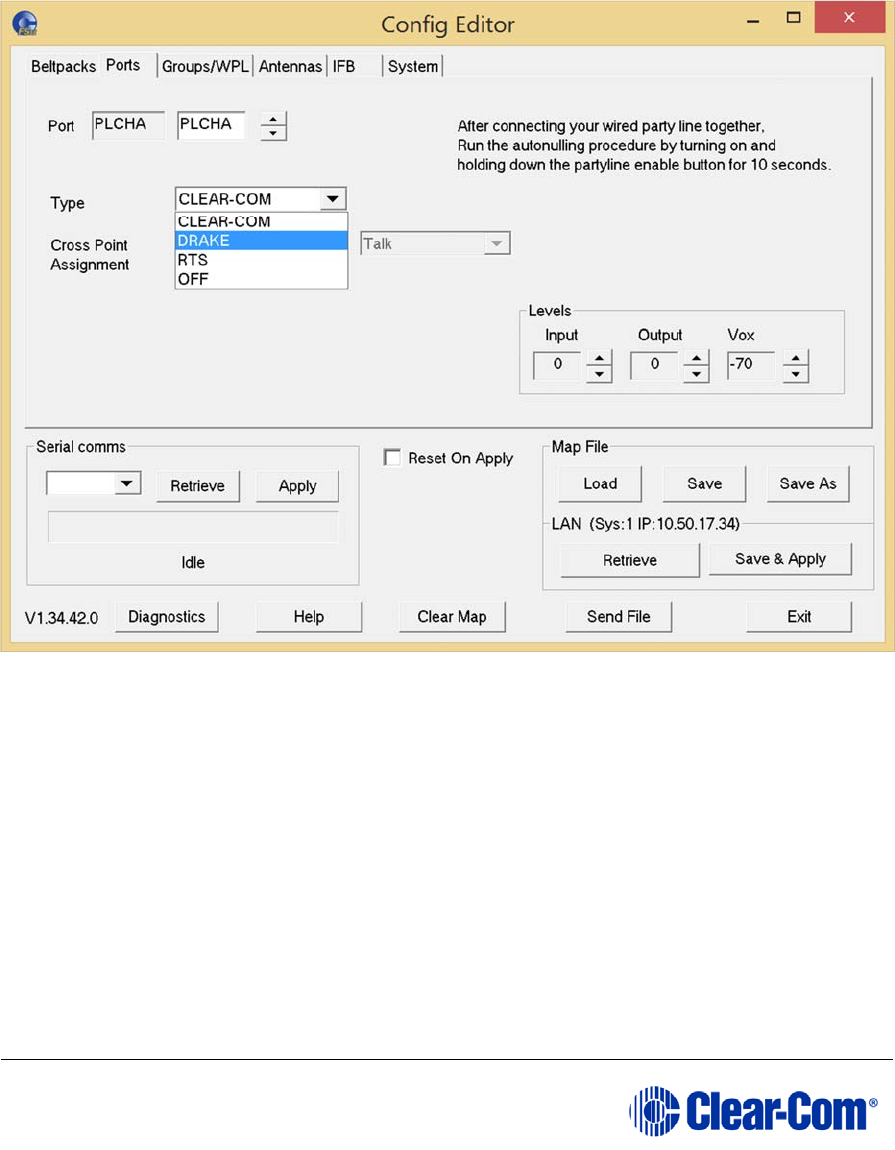
Task: Click the Save & Apply button
Action: pyautogui.click(x=781, y=559)
